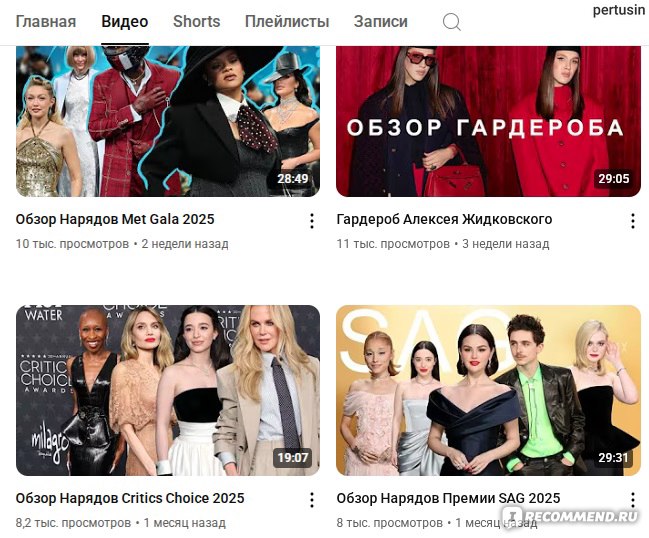Open title link Обзор Нарядов Critics Choice 2025

(130, 498)
